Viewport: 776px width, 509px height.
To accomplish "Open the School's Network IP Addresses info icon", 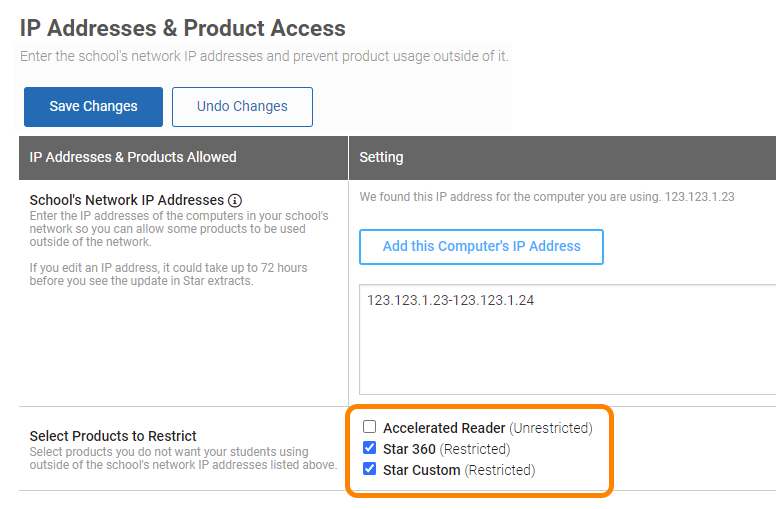I will [x=235, y=201].
